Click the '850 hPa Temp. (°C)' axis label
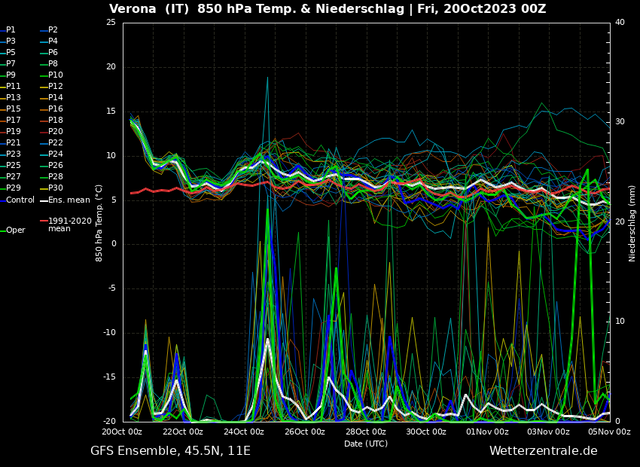Viewport: 640px width, 467px height. 99,223
